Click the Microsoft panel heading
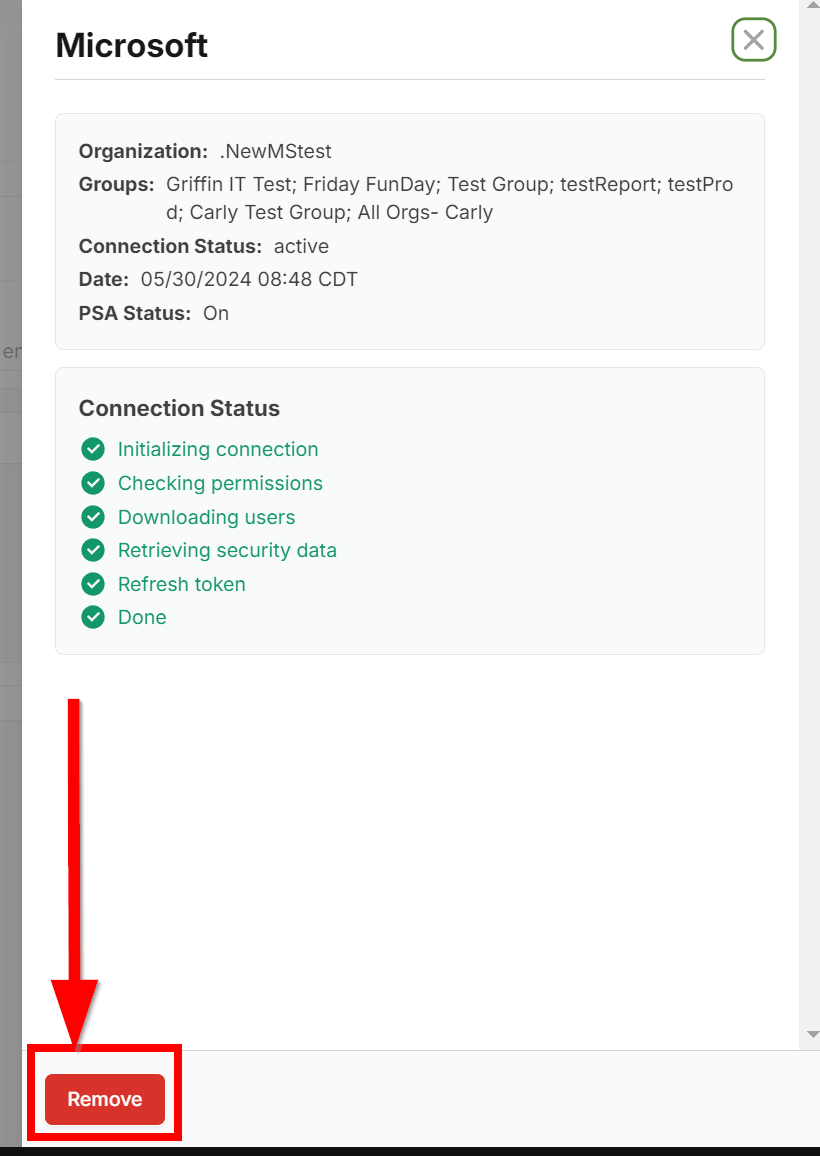 point(132,45)
